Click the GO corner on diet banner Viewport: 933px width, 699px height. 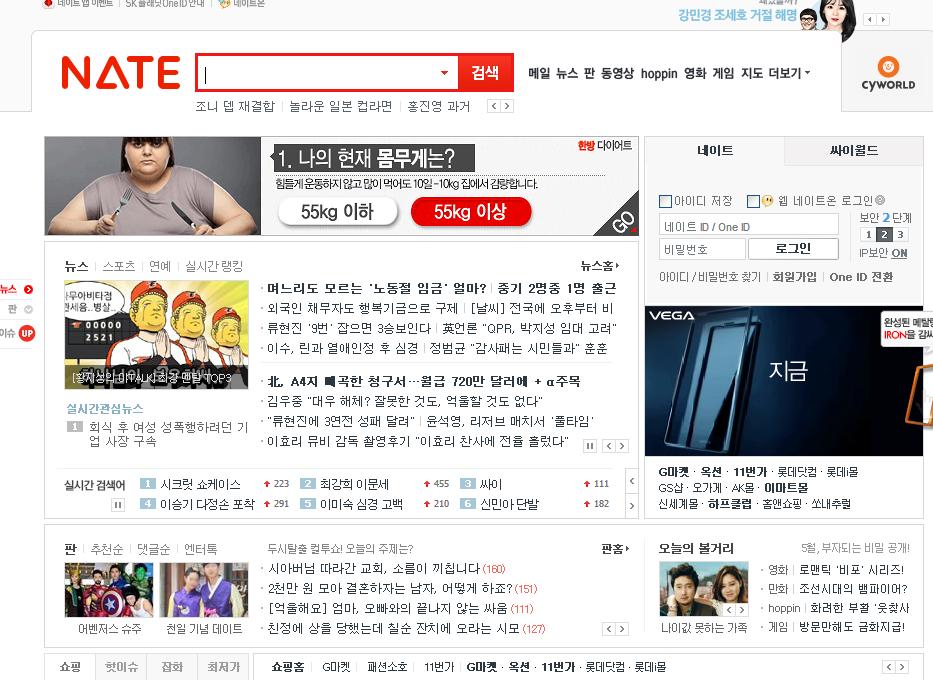pyautogui.click(x=622, y=221)
